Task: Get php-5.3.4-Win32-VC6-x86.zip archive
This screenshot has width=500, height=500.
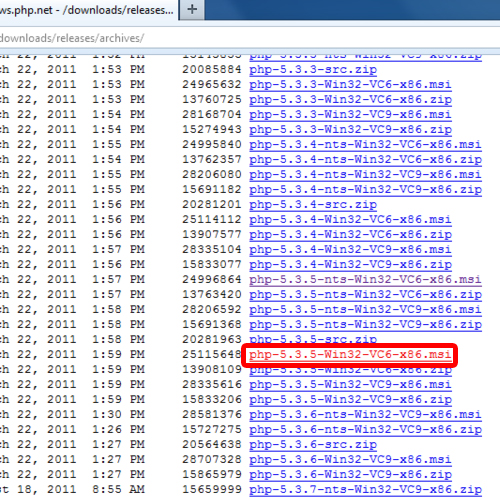Action: coord(350,234)
